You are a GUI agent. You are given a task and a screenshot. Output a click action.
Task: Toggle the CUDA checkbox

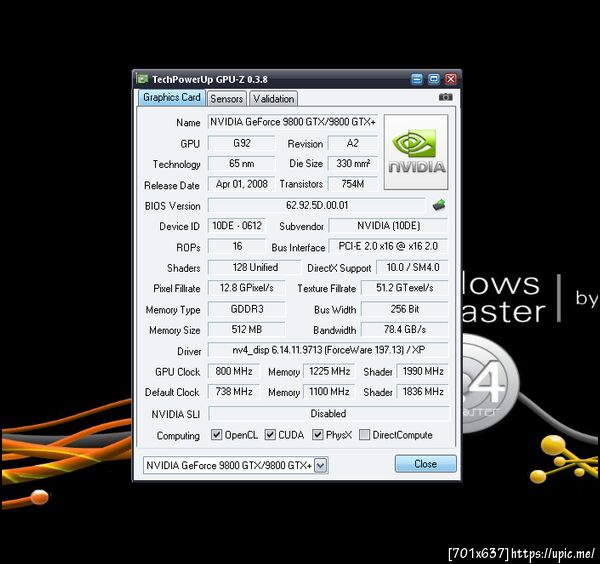(x=270, y=434)
